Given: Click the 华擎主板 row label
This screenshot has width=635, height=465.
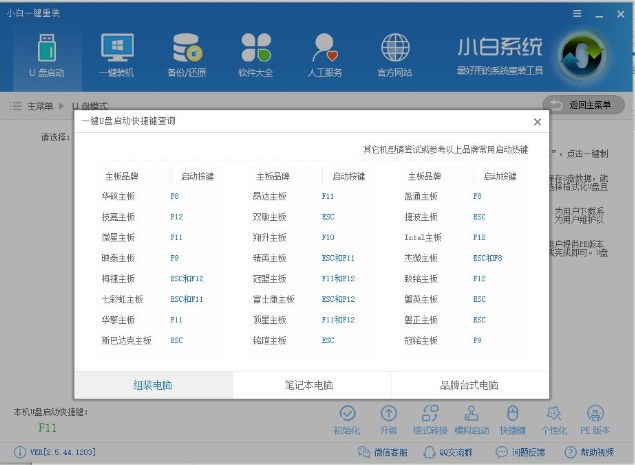Looking at the screenshot, I should click(x=118, y=320).
